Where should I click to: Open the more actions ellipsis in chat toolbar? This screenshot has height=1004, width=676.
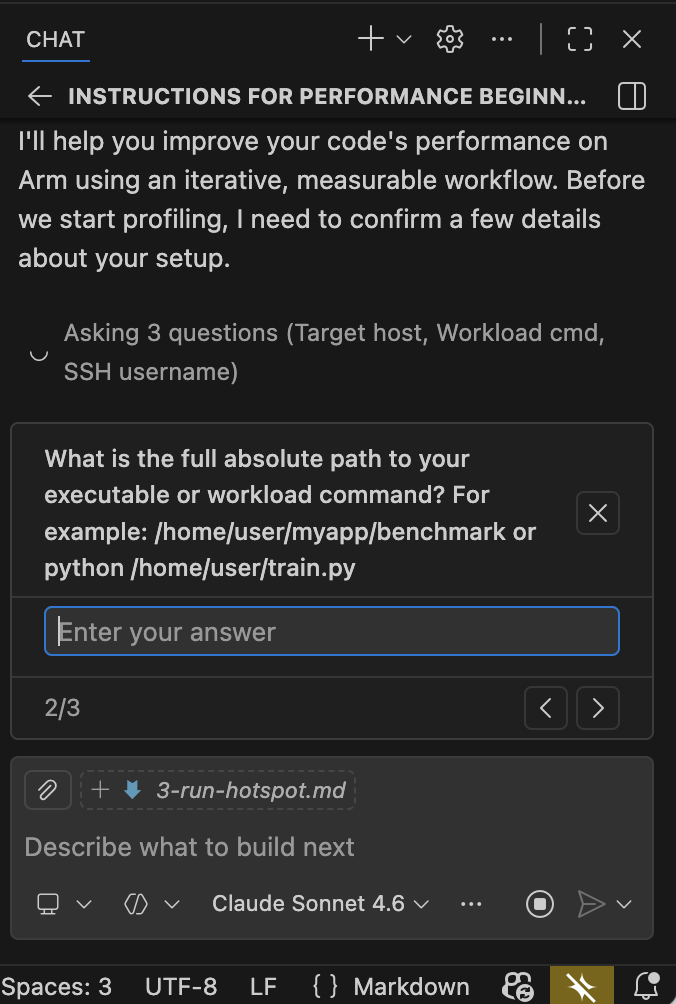point(502,39)
